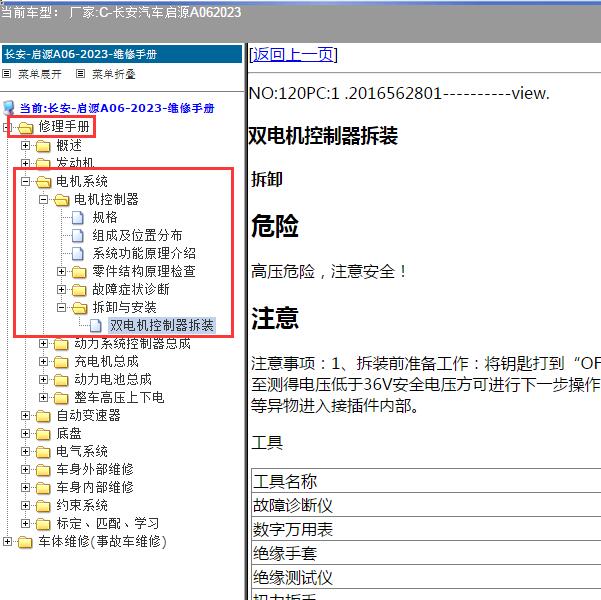Open the 当前:长安-启源A06-2023-维修手册 root link

coord(117,108)
